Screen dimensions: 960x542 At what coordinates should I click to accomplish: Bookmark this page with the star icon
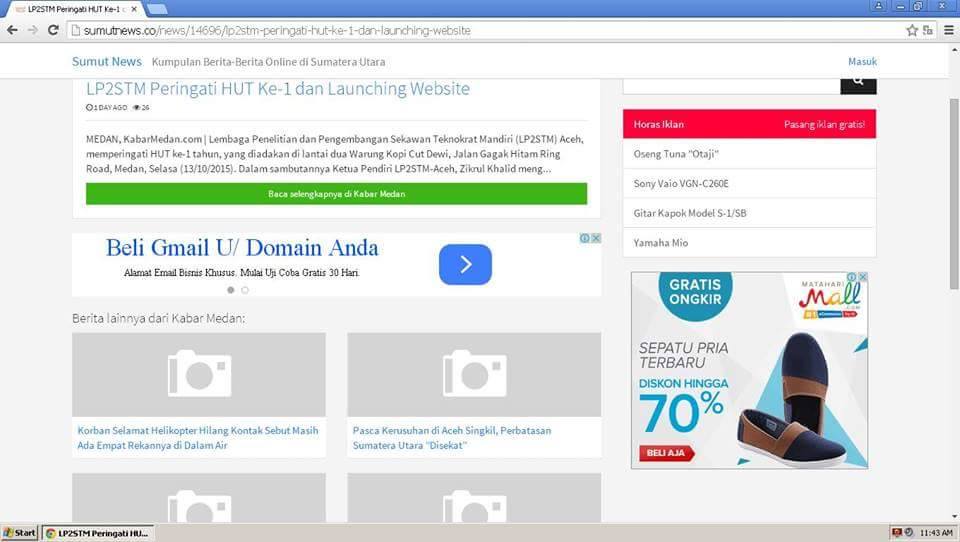(x=912, y=30)
